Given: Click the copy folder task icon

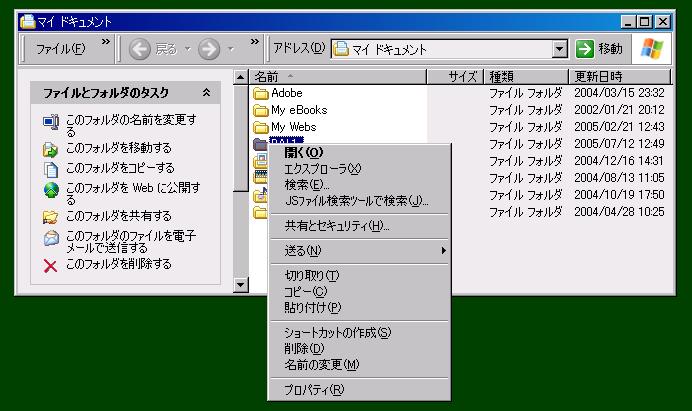Looking at the screenshot, I should point(51,169).
